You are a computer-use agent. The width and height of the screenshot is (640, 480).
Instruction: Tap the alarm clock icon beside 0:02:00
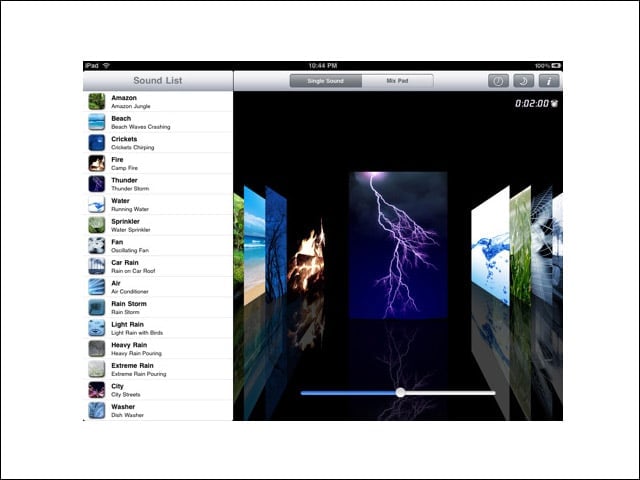pos(554,104)
